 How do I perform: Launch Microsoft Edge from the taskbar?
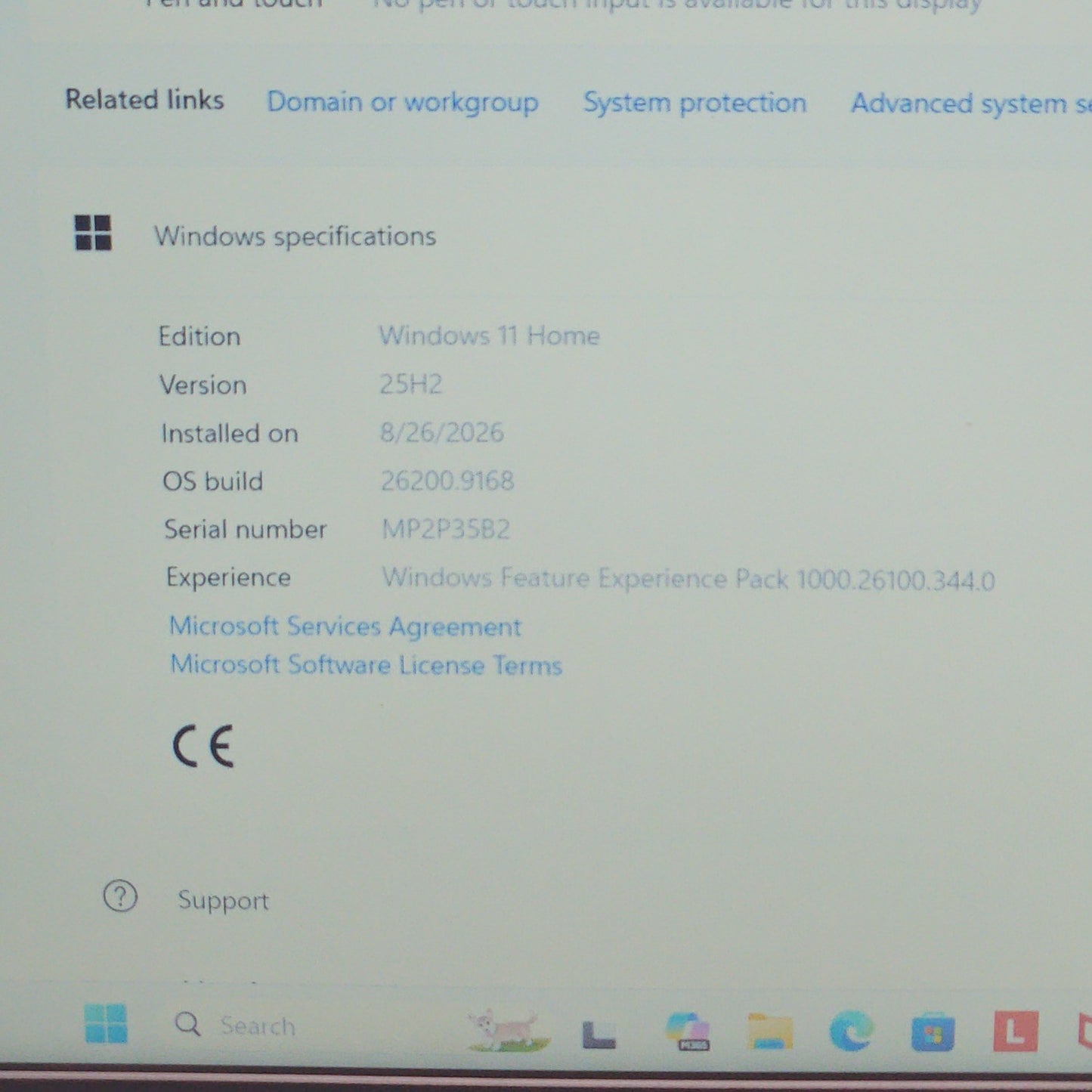coord(851,1032)
